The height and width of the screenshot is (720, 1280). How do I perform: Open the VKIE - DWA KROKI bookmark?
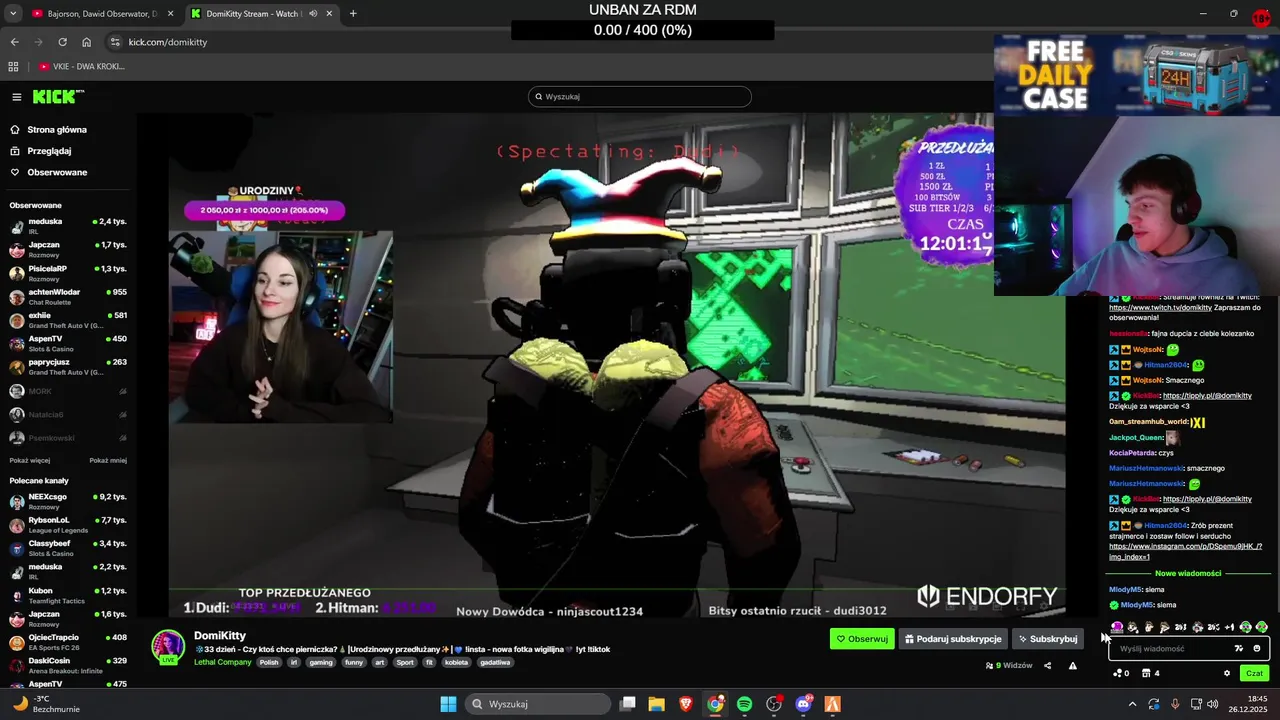coord(82,66)
